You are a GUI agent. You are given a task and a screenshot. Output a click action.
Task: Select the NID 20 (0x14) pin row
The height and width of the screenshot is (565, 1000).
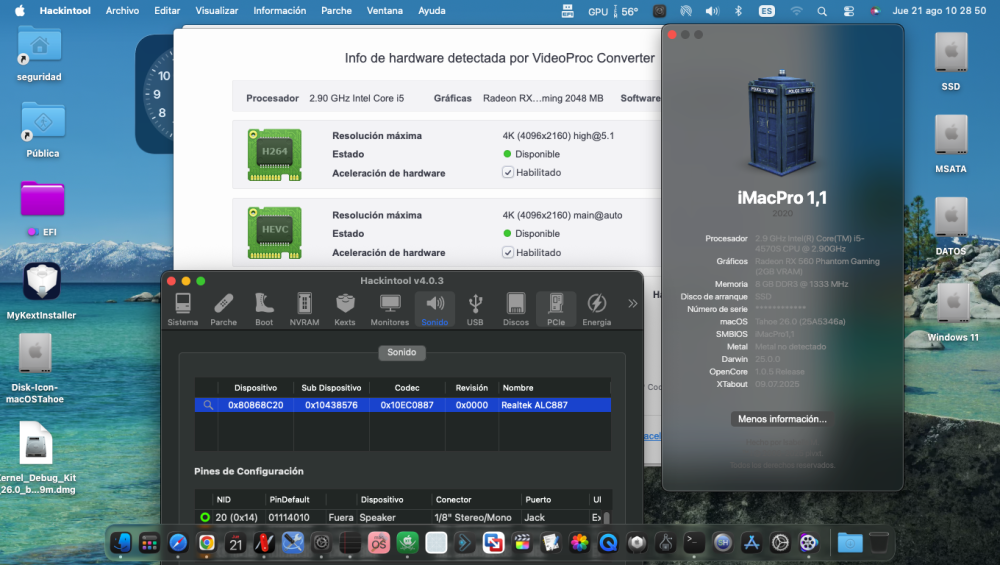coord(399,517)
